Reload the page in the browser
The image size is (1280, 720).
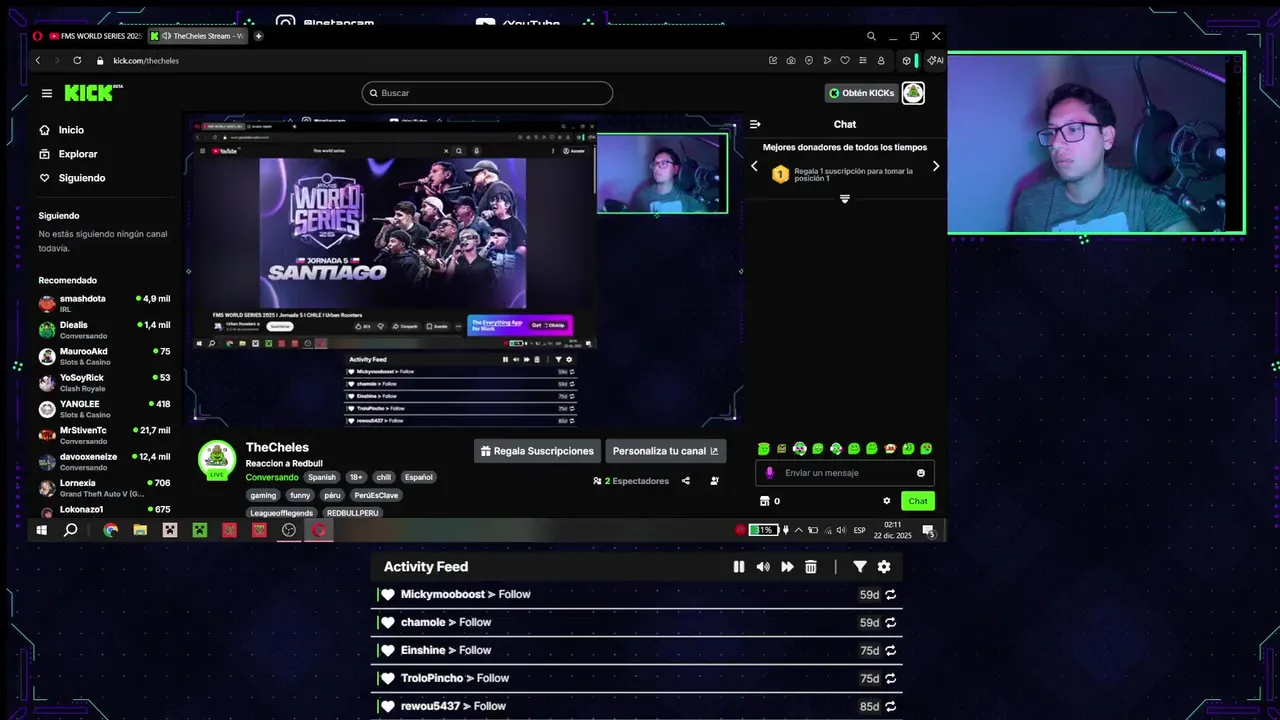(77, 61)
